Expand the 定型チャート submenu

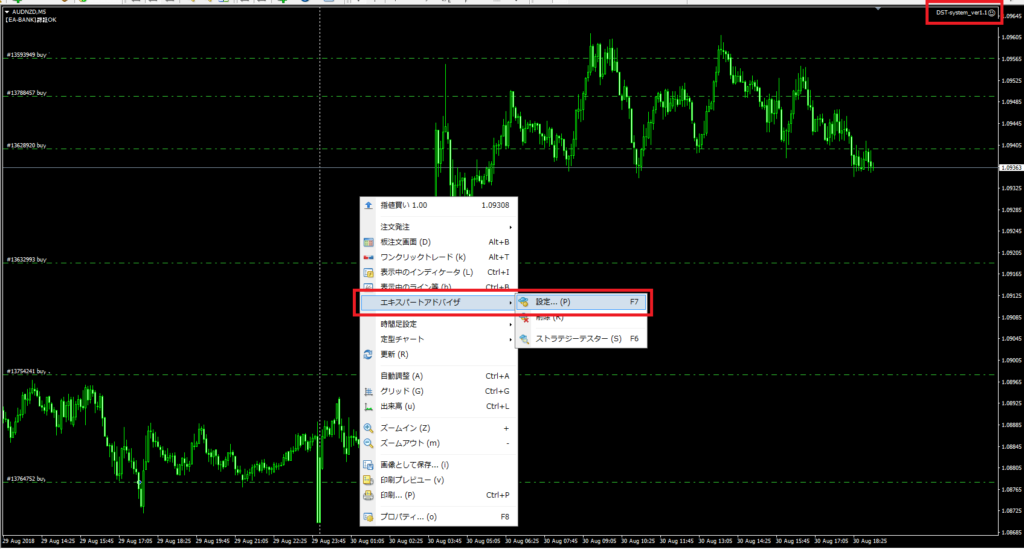(438, 339)
